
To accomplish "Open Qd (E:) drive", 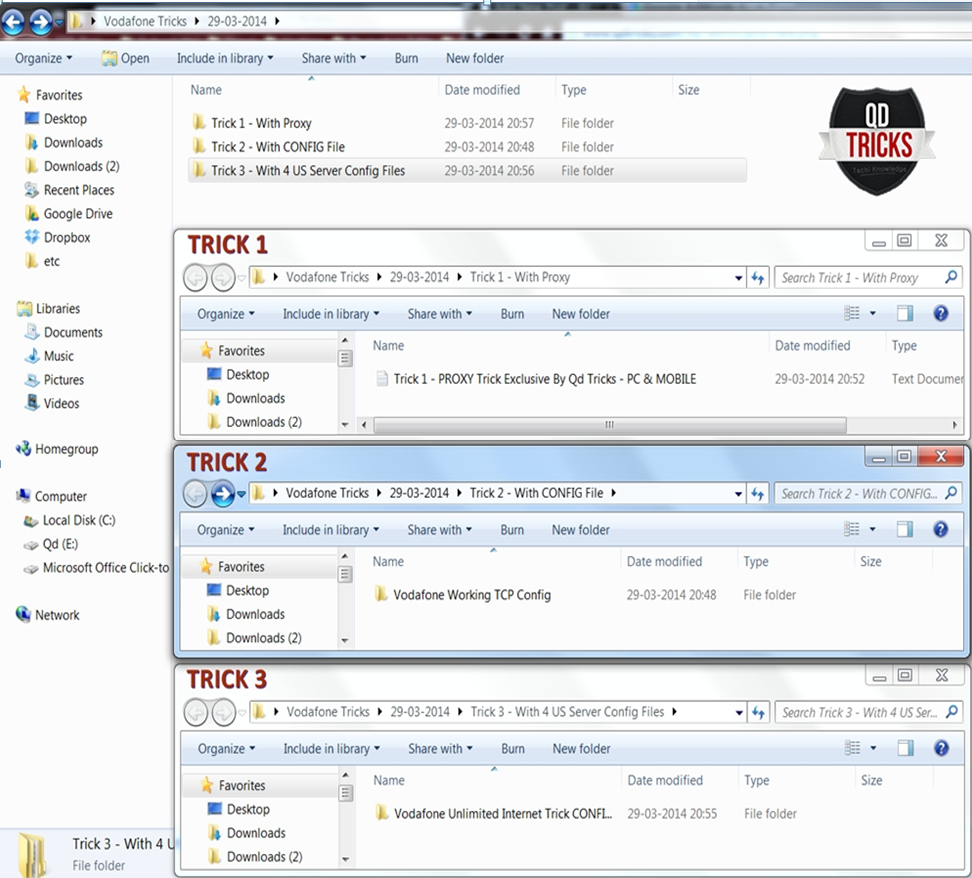I will pyautogui.click(x=51, y=544).
